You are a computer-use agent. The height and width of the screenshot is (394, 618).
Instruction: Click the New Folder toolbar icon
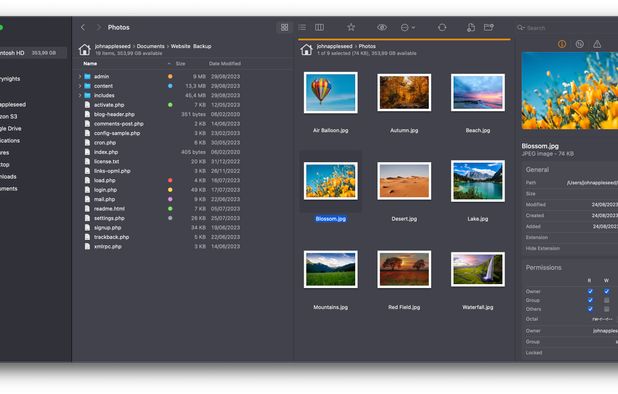click(489, 27)
